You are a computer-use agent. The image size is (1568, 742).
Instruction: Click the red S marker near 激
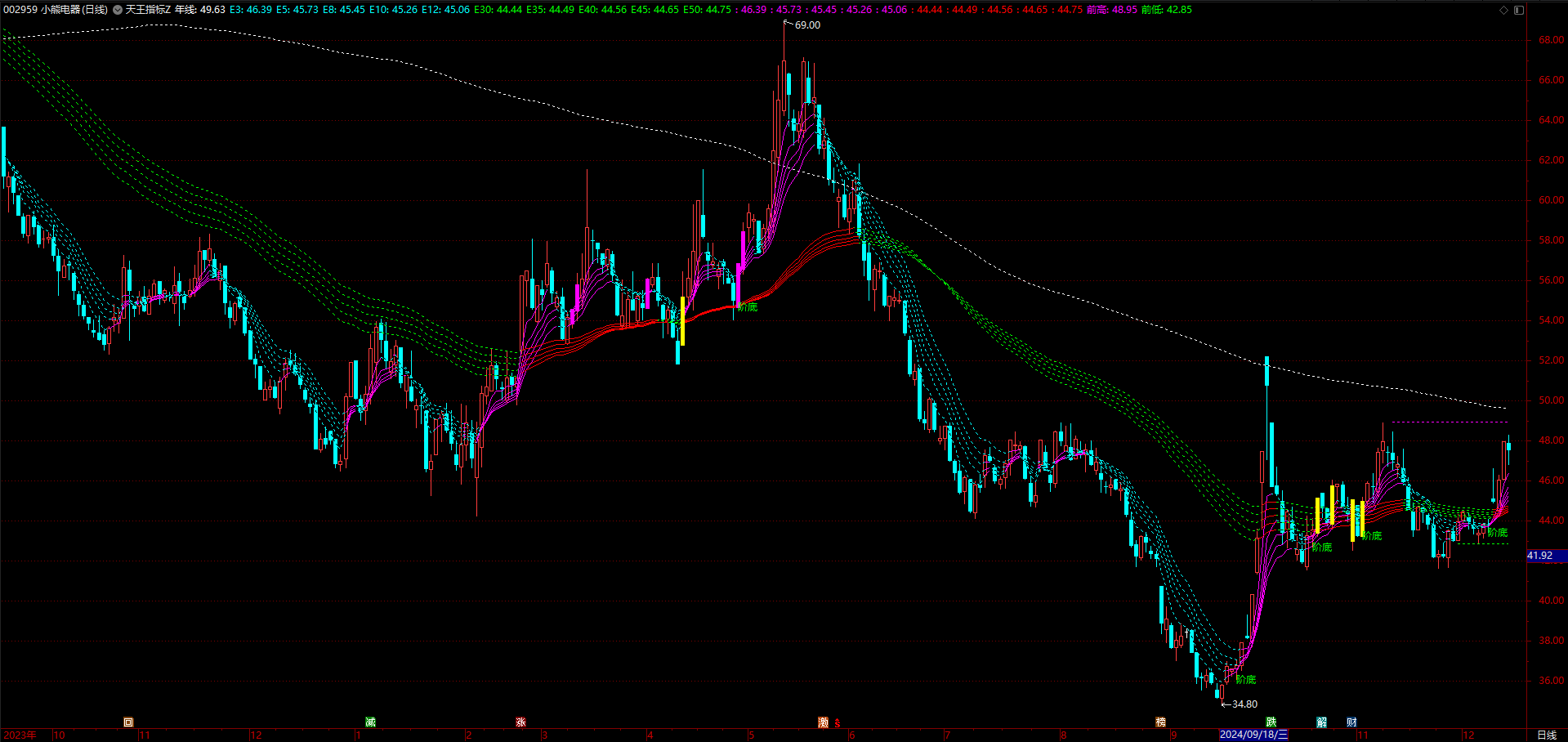(x=838, y=723)
